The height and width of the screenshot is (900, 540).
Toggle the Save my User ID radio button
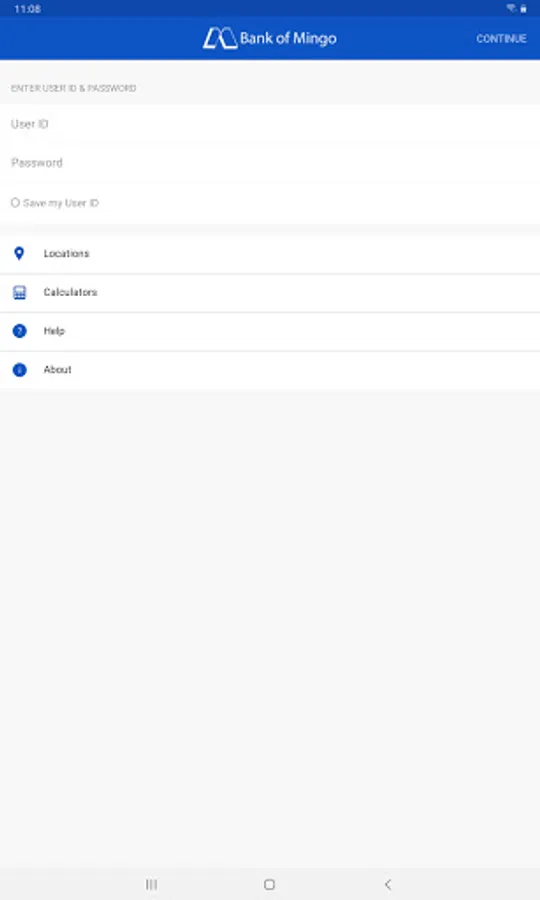(x=15, y=203)
